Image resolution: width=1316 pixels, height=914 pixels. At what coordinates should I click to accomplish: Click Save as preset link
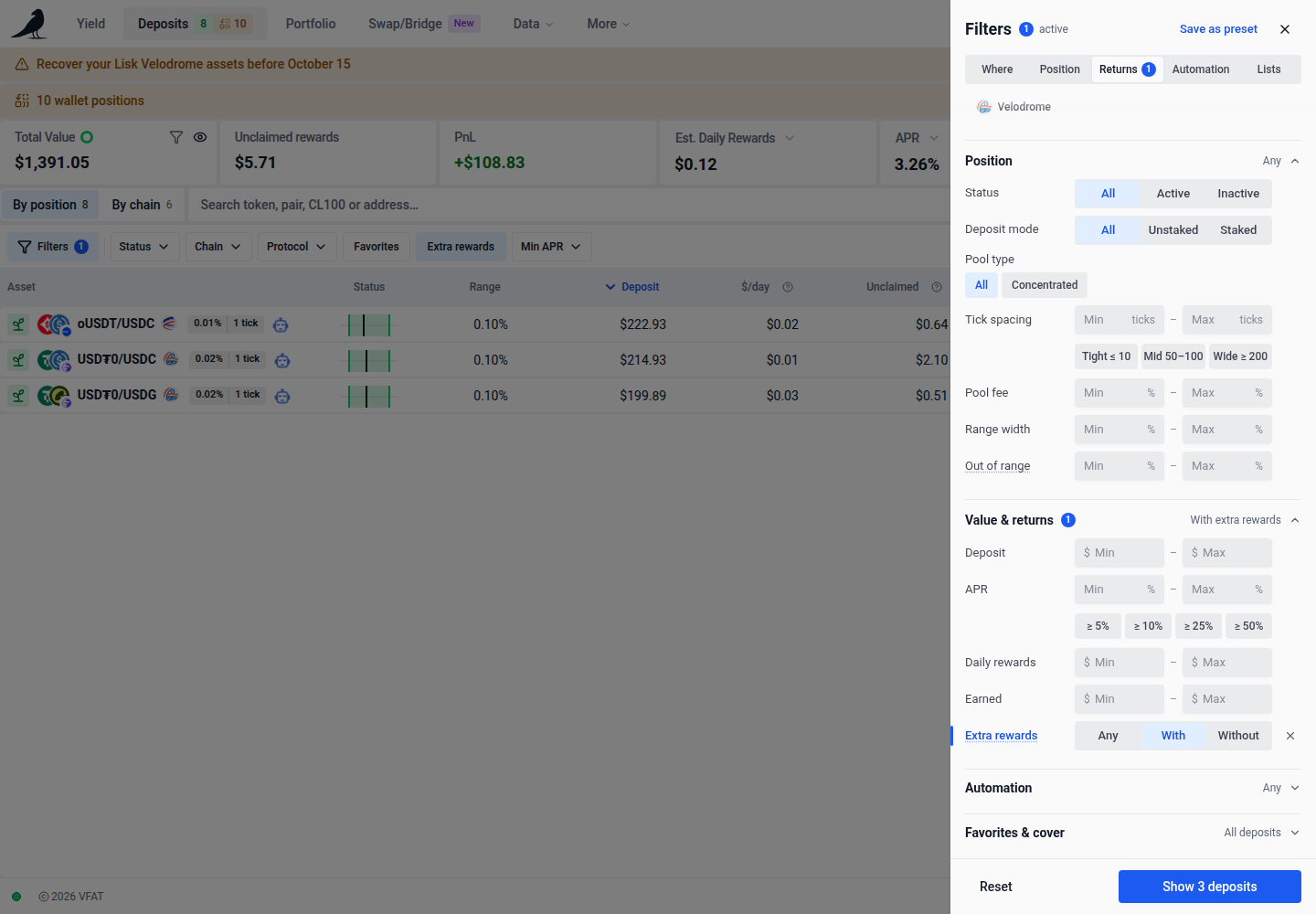[1218, 29]
